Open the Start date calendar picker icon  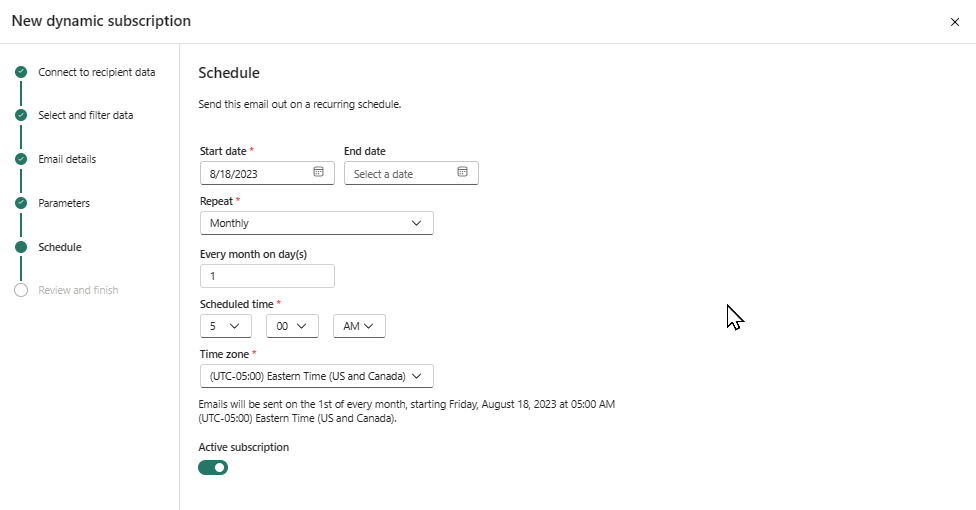318,172
